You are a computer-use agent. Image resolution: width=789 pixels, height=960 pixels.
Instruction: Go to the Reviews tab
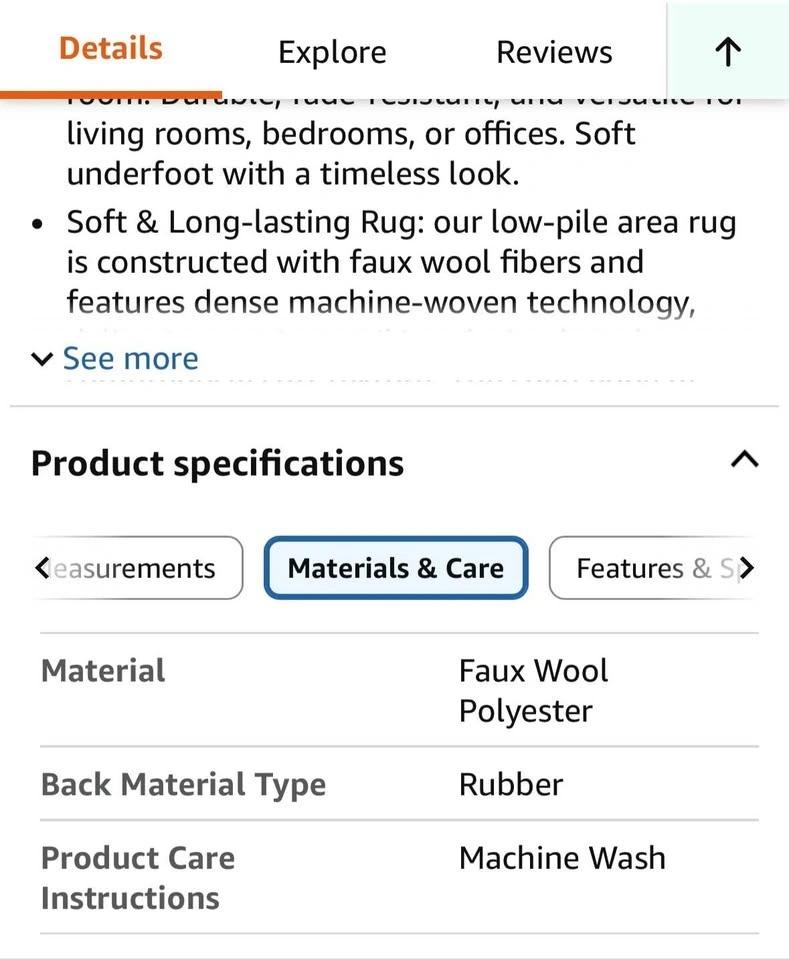pos(554,52)
